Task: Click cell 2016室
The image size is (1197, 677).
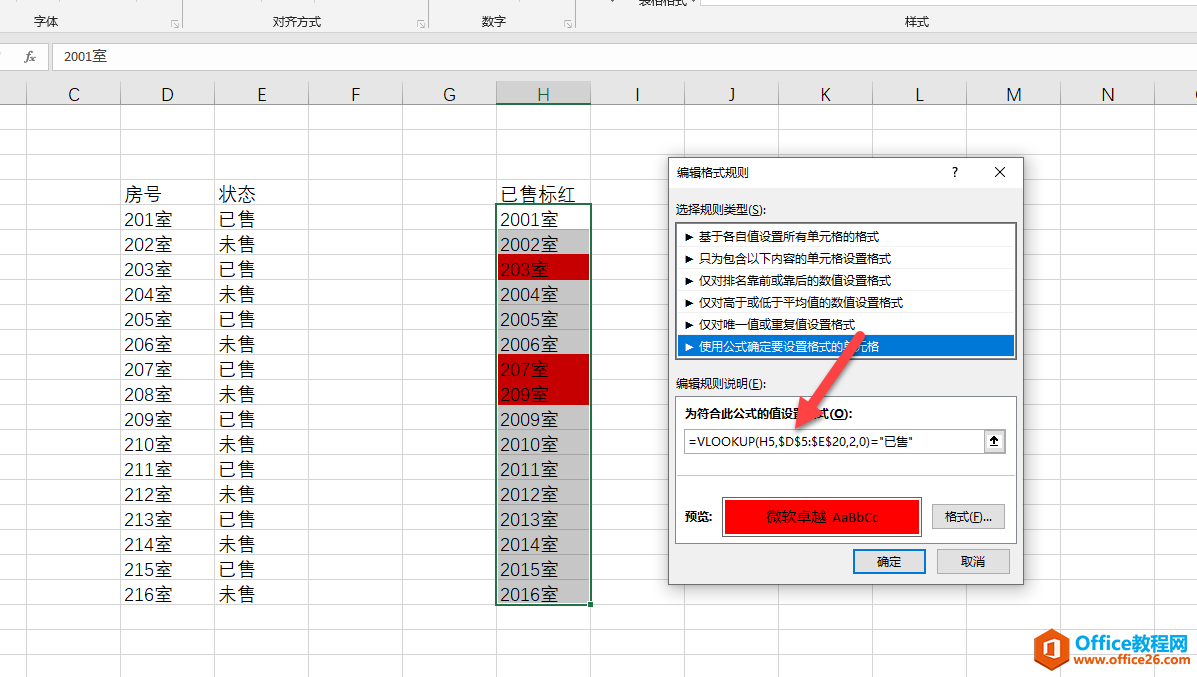Action: [x=543, y=594]
